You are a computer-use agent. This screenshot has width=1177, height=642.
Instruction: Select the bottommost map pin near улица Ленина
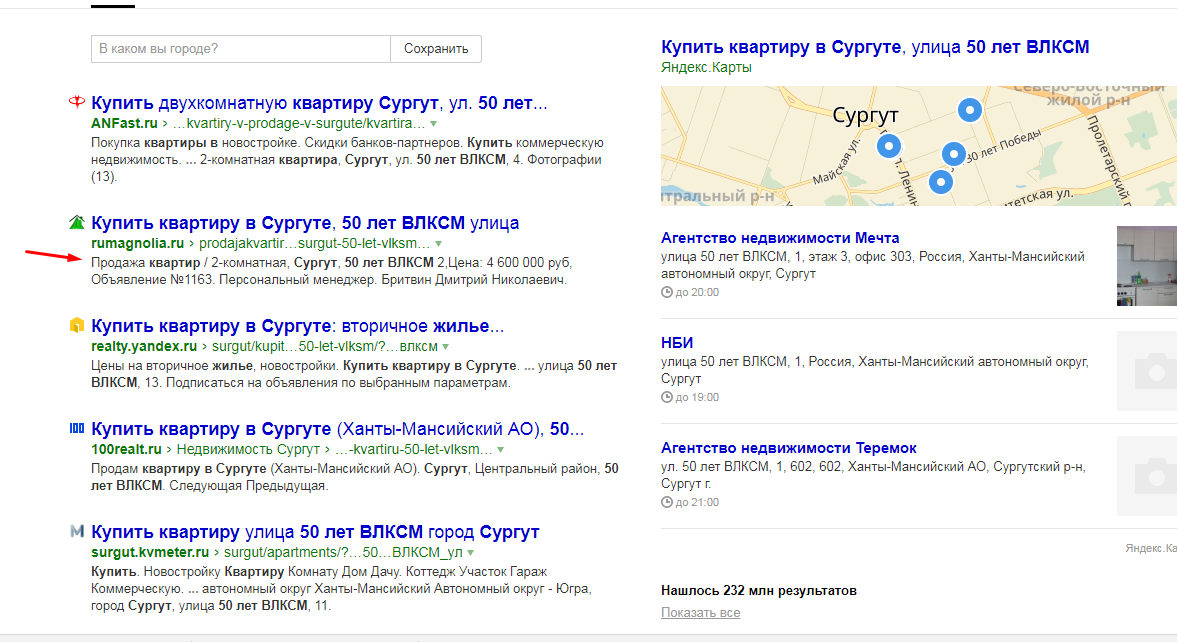(941, 181)
